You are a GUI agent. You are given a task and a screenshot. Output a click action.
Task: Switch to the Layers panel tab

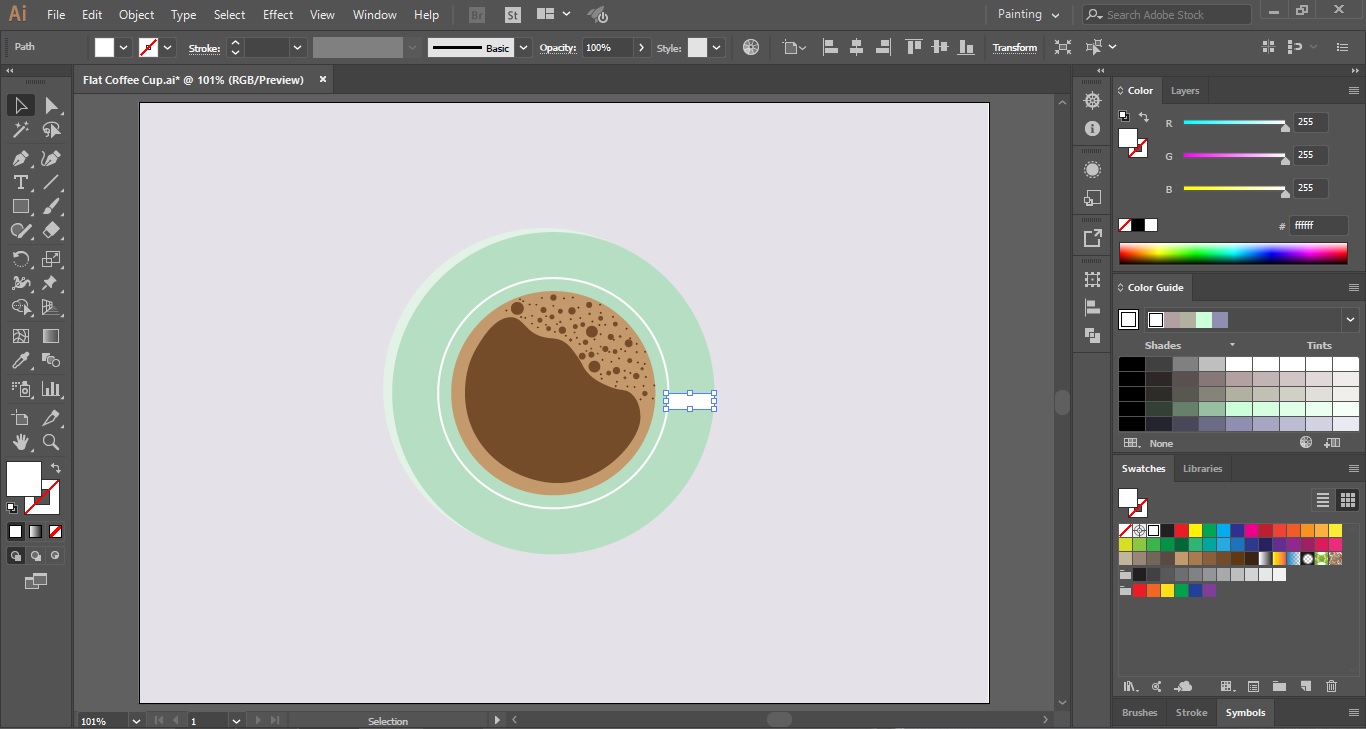tap(1184, 90)
